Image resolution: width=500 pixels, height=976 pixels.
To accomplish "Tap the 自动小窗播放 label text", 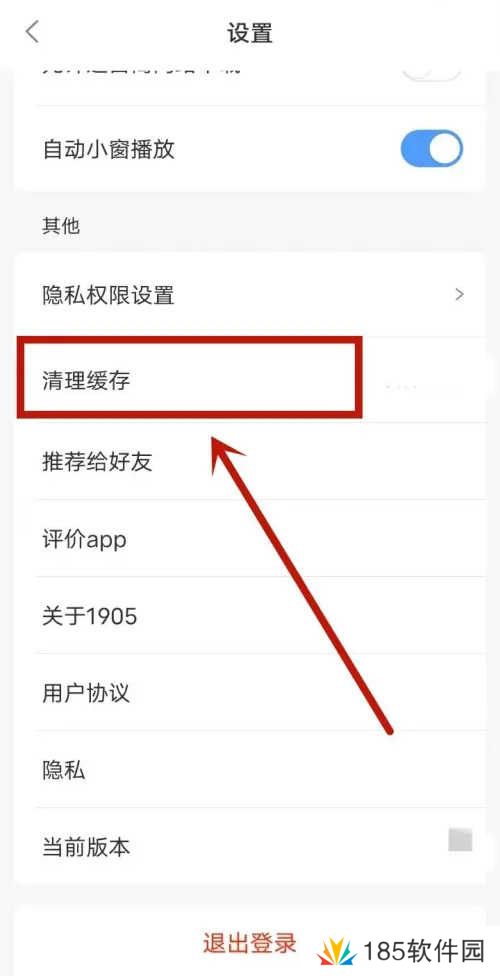I will [x=108, y=150].
